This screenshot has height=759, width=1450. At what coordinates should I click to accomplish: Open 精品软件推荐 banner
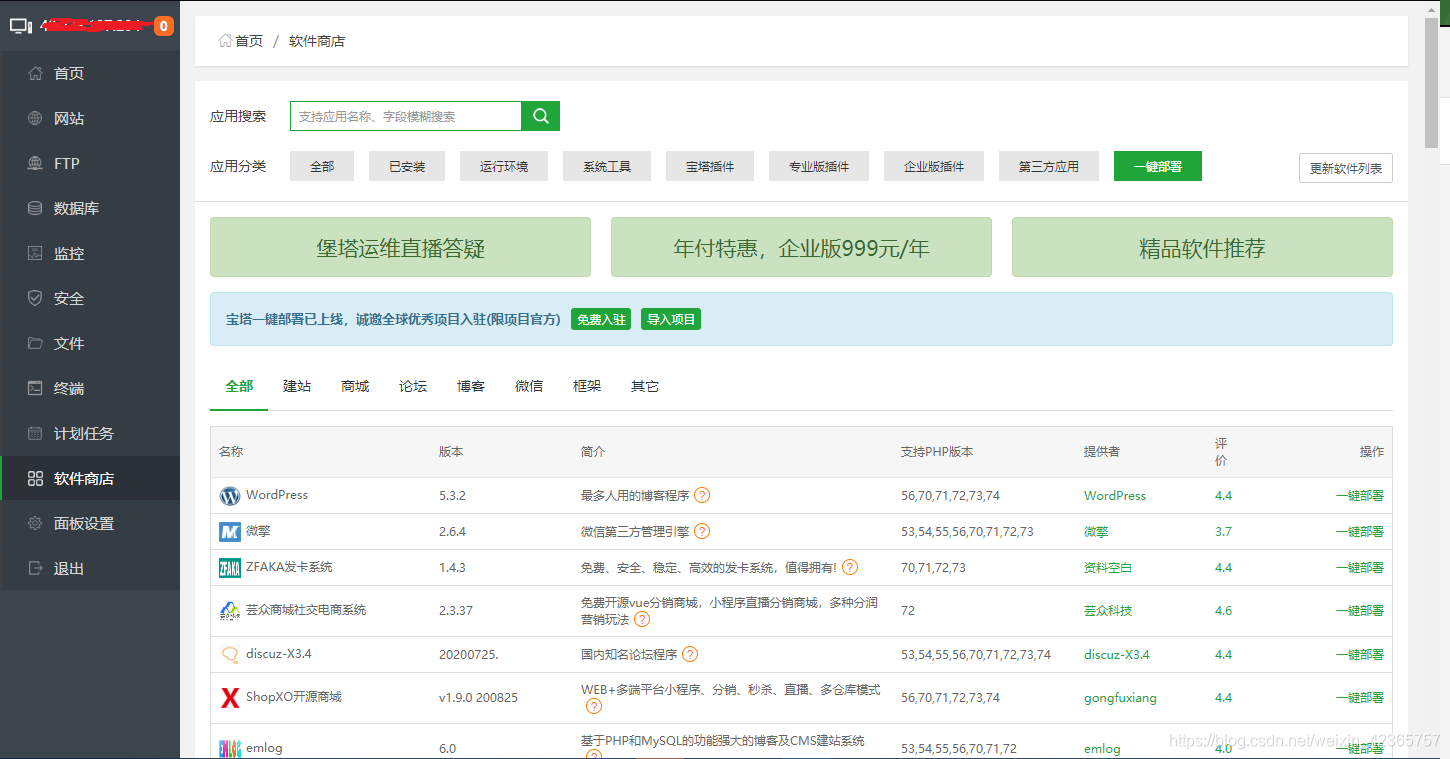[1202, 247]
